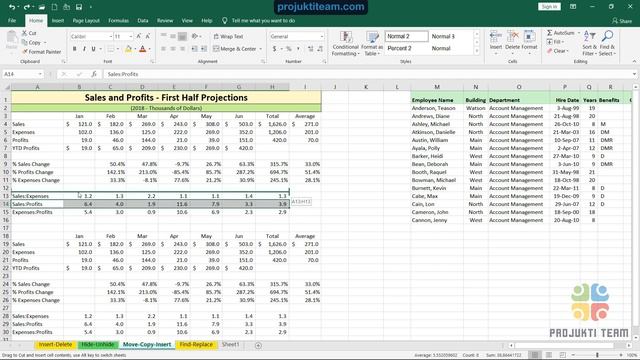
Task: Switch to the Formulas tab
Action: click(118, 20)
